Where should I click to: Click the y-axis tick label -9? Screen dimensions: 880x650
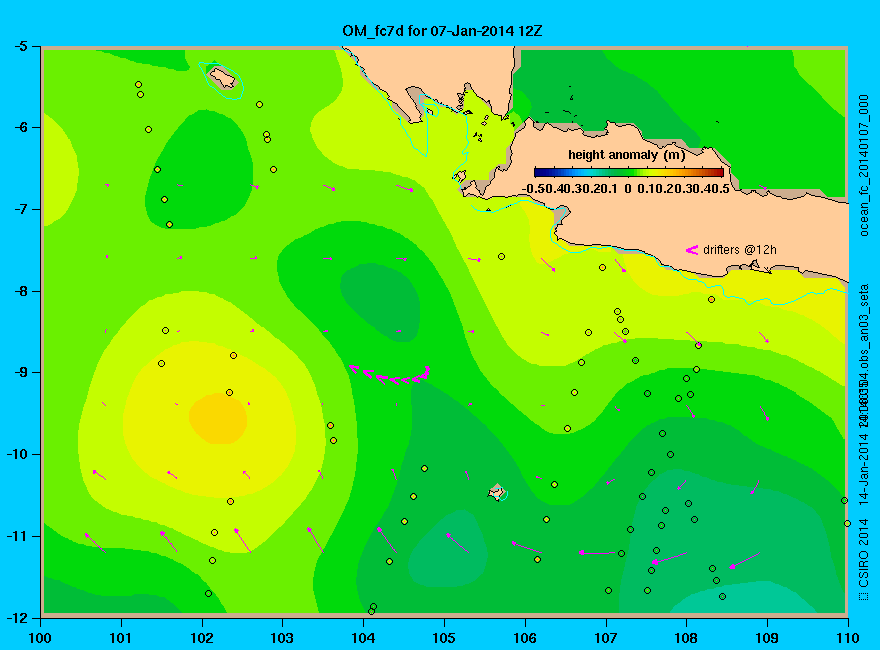coord(20,372)
